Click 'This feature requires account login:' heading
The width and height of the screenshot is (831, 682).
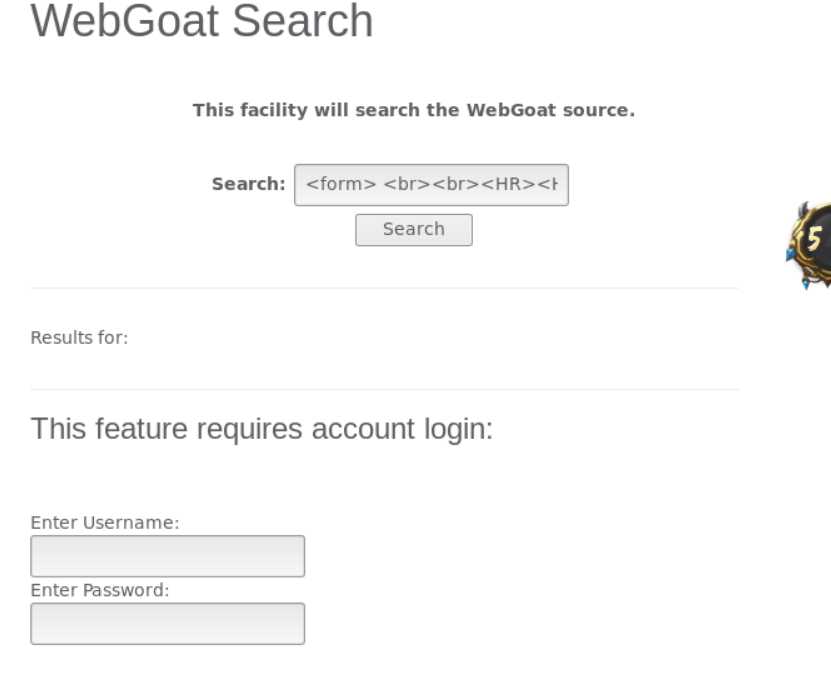tap(262, 429)
